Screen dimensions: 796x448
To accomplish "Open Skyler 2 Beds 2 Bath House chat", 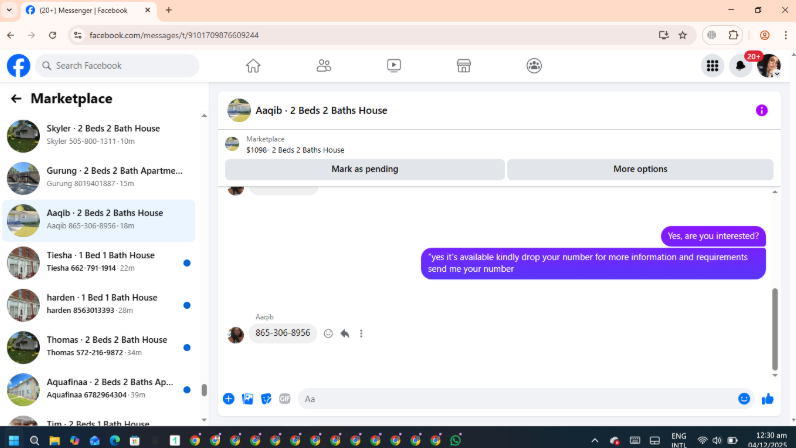I will pos(99,136).
